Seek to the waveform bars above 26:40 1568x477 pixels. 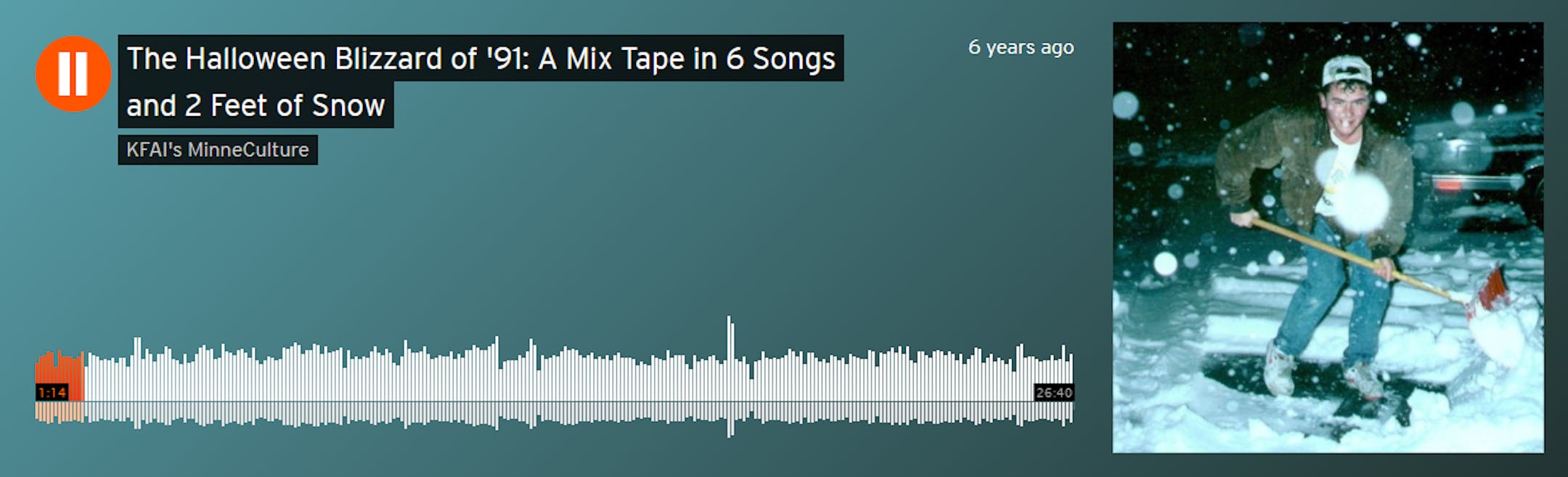tap(1054, 365)
